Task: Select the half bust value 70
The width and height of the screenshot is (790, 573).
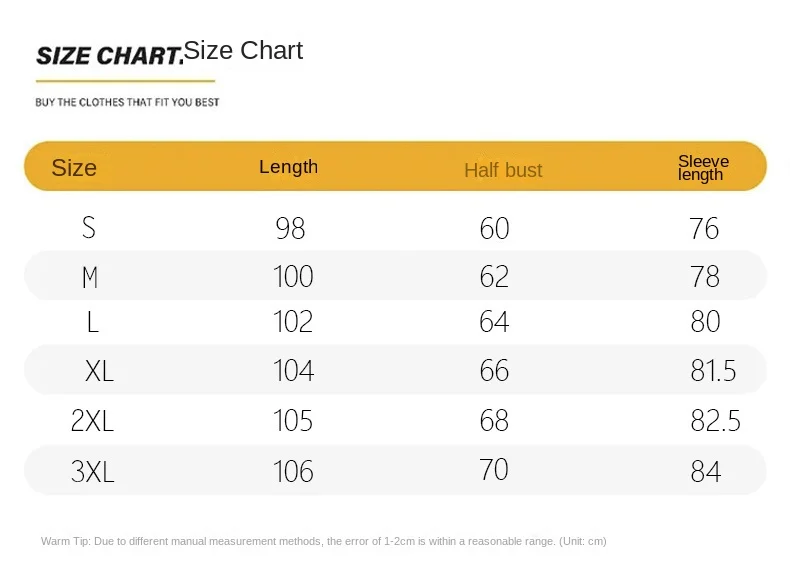Action: [x=494, y=469]
